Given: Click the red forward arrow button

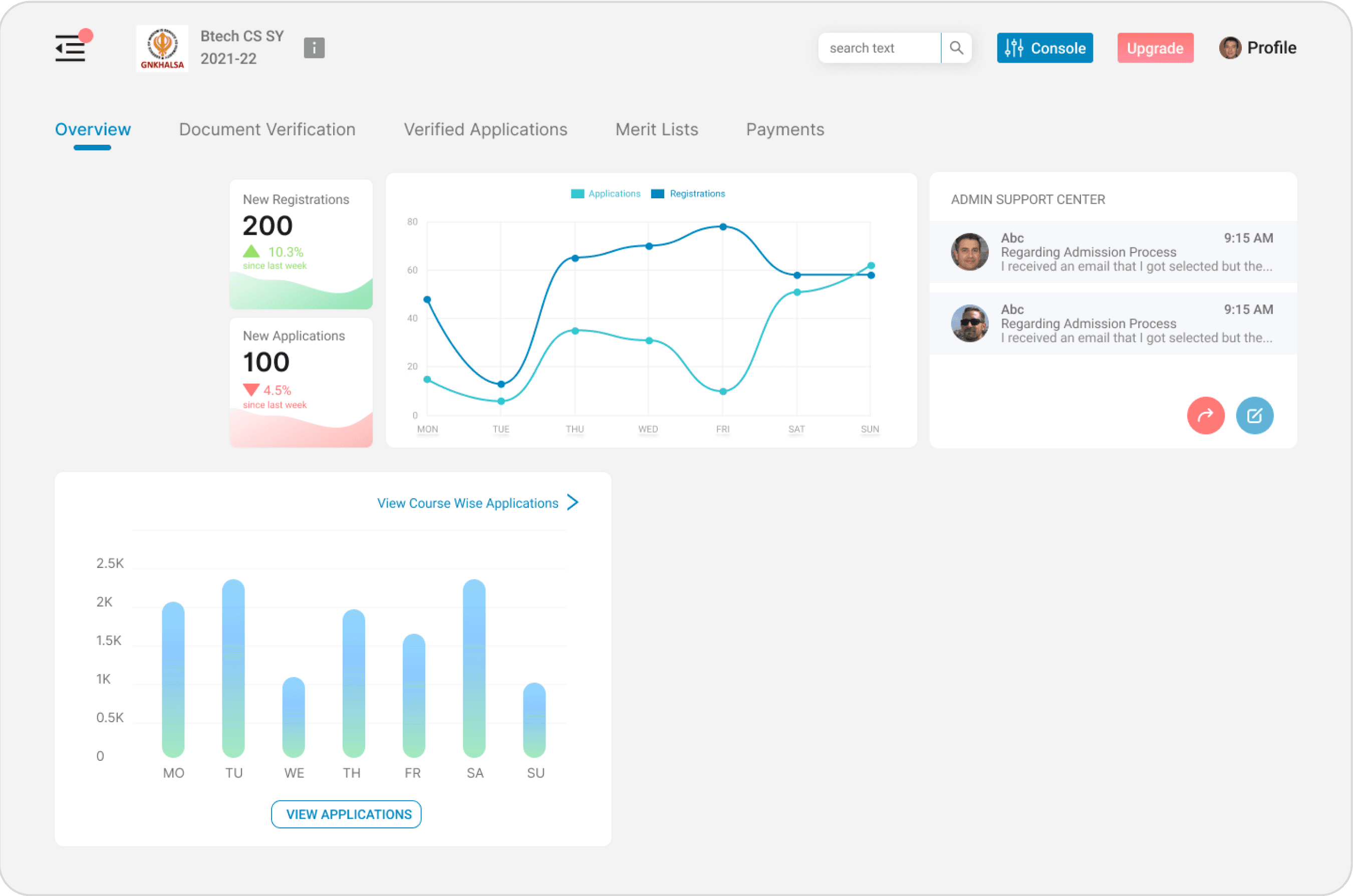Looking at the screenshot, I should (x=1205, y=415).
